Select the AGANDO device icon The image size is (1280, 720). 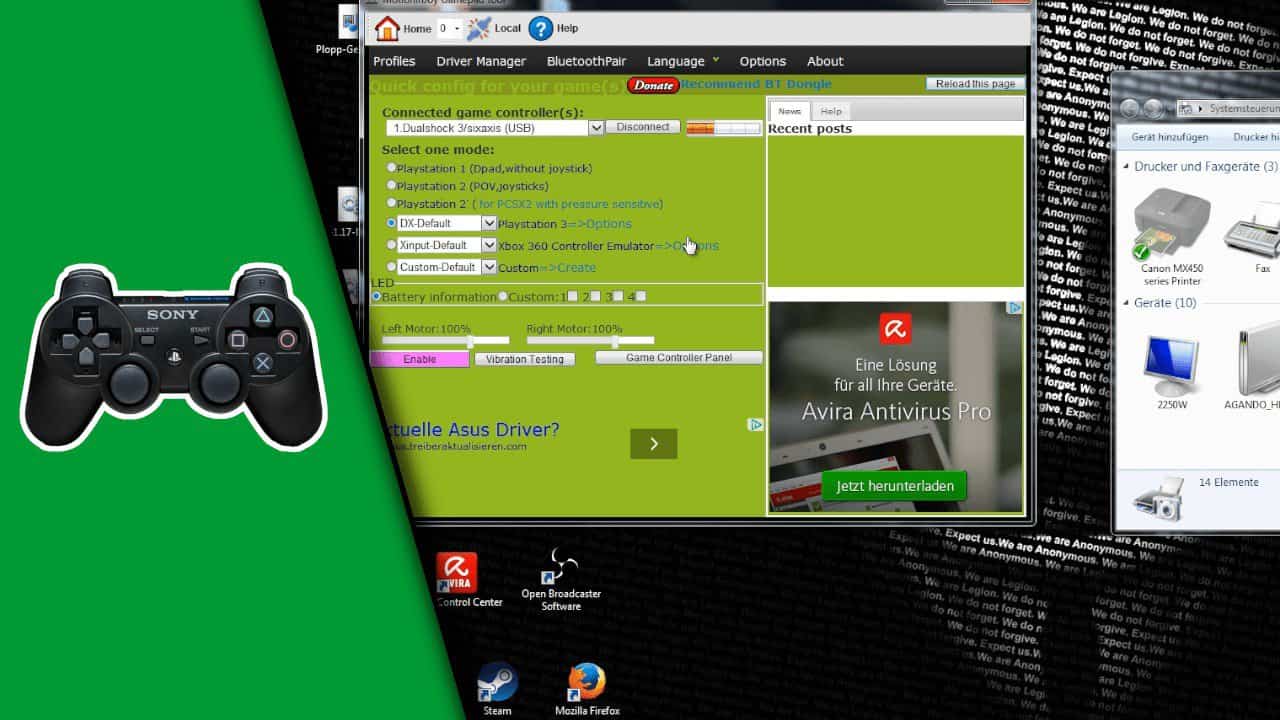click(1256, 371)
